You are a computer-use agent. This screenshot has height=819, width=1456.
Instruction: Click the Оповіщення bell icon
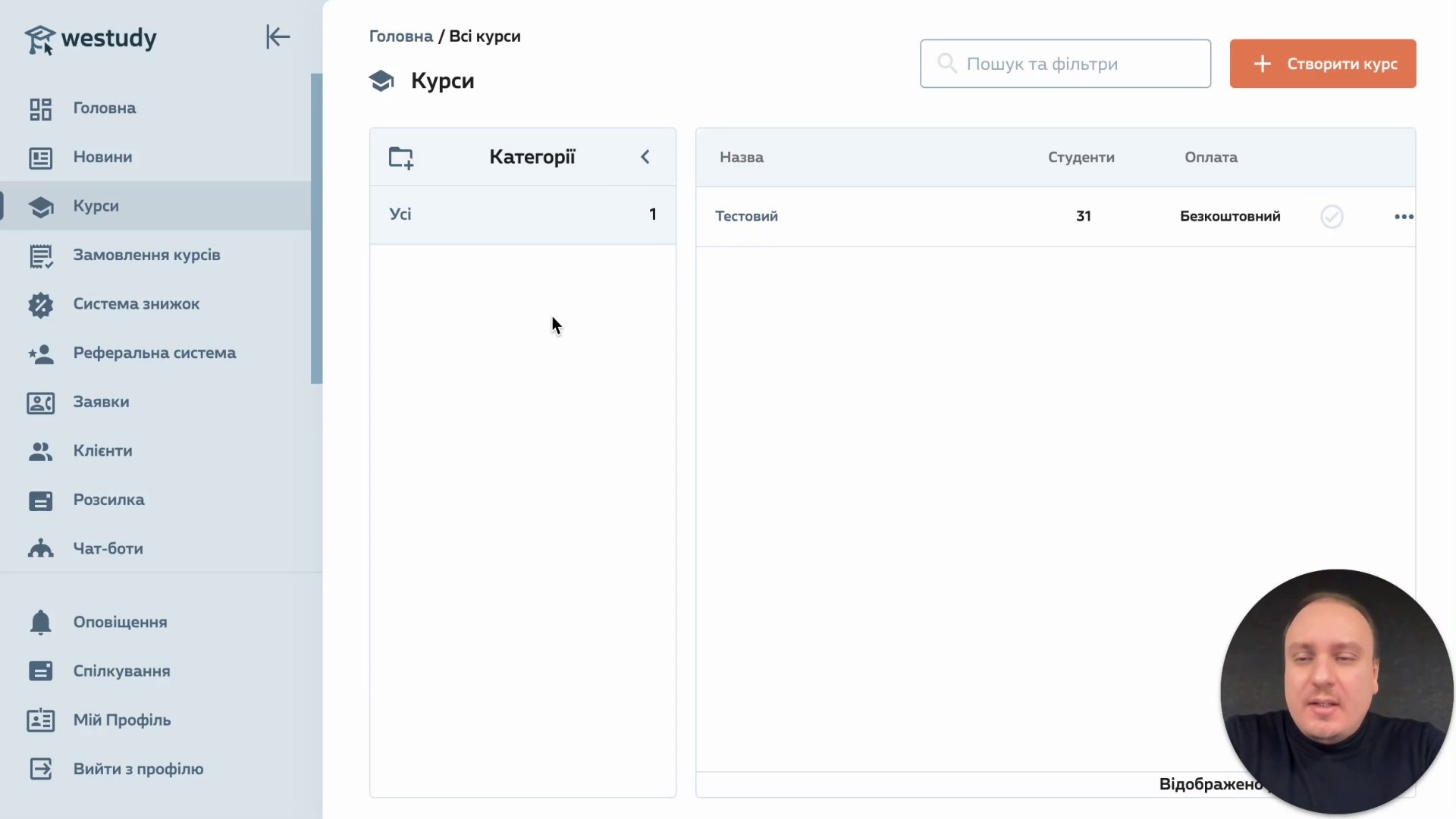coord(40,622)
